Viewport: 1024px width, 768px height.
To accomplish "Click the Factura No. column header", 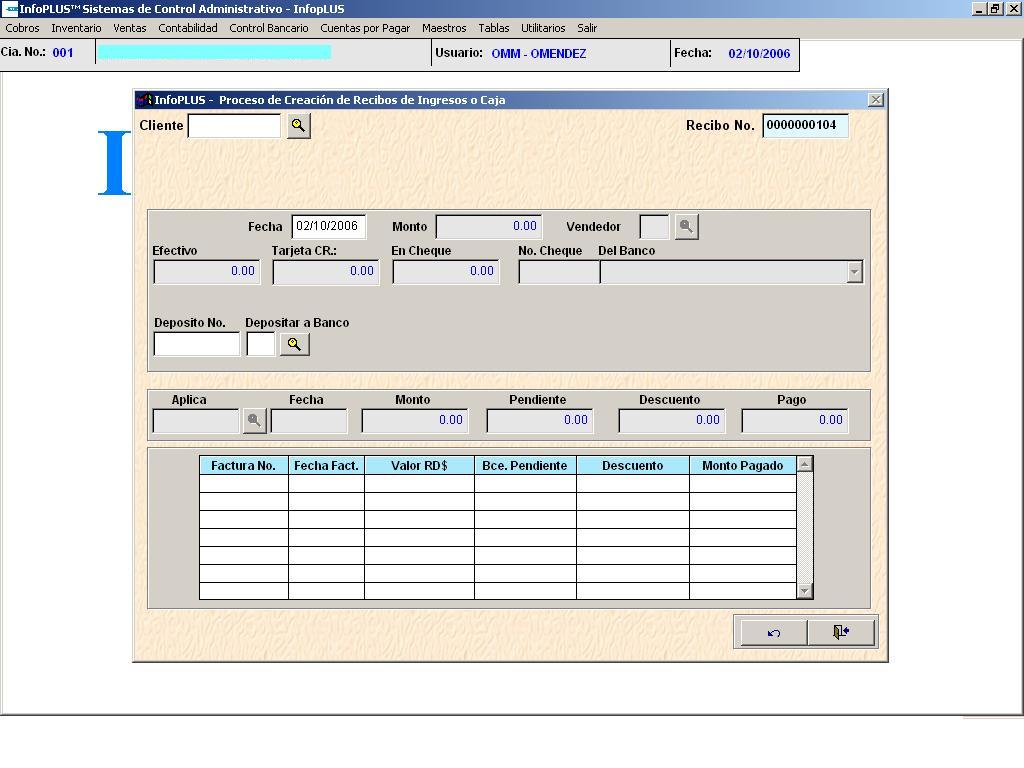I will click(x=244, y=465).
